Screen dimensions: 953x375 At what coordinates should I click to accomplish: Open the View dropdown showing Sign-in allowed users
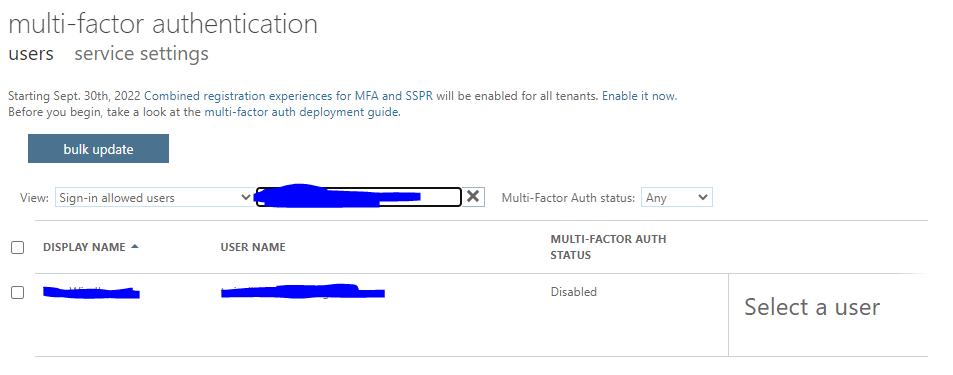[154, 198]
